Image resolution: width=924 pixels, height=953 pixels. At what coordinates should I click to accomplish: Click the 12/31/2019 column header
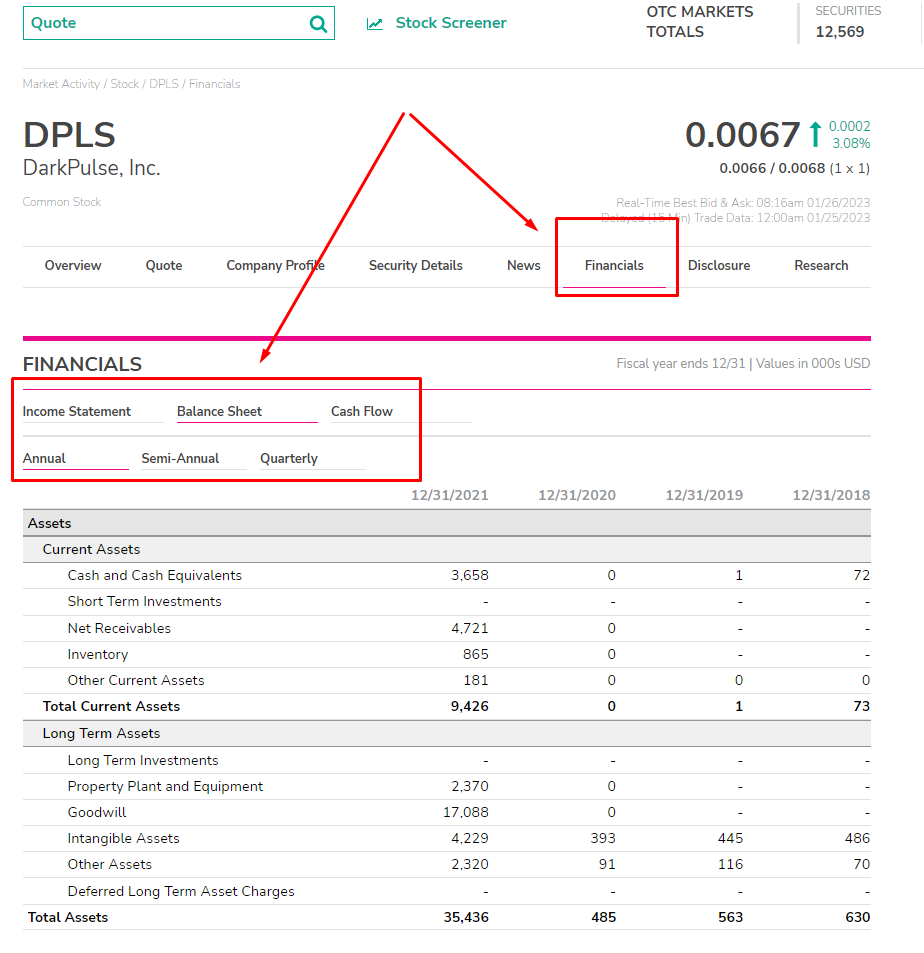coord(704,495)
